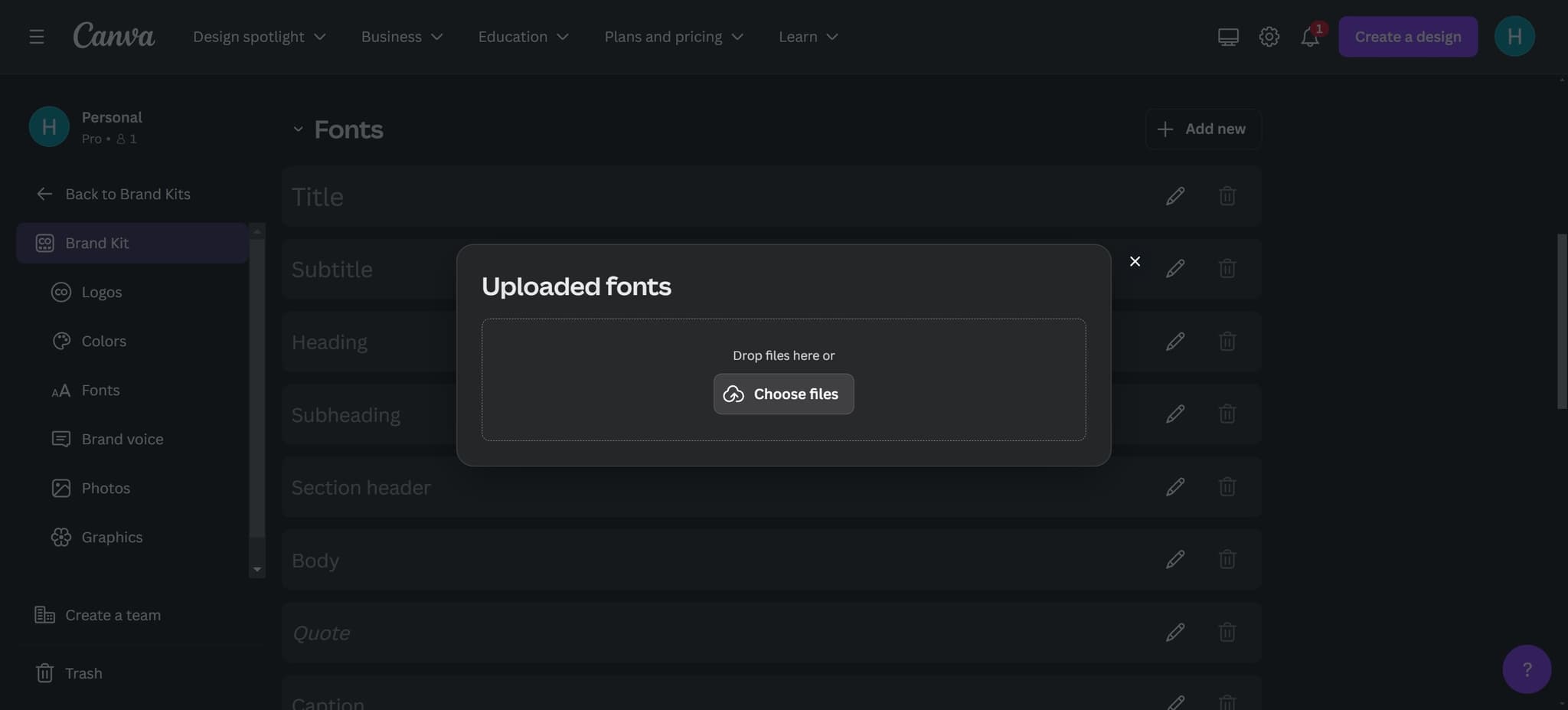1568x710 pixels.
Task: Open the Learn menu
Action: [806, 36]
